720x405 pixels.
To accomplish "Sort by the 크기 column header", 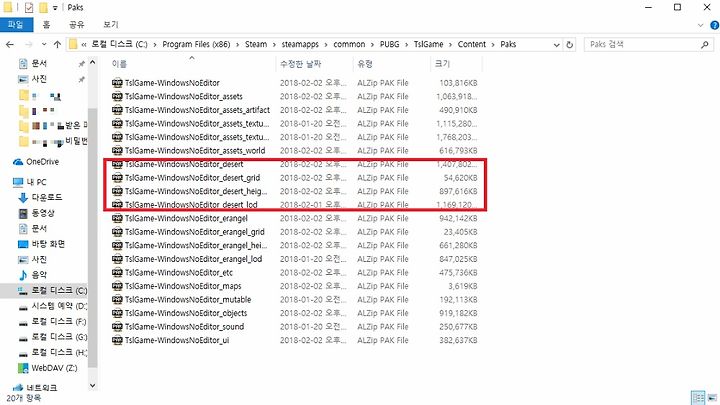I will pyautogui.click(x=442, y=64).
